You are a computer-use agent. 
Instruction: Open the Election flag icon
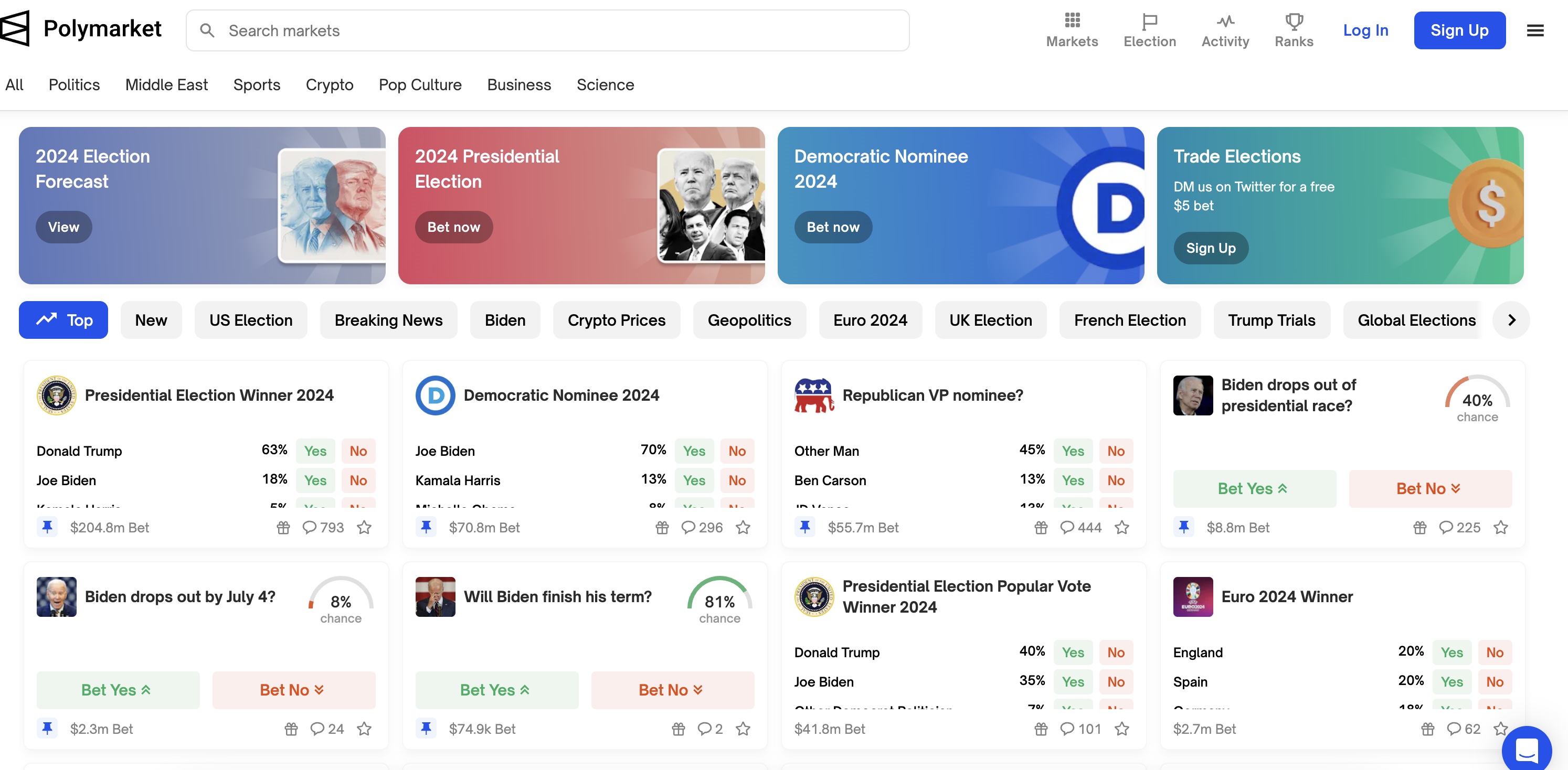coord(1149,22)
